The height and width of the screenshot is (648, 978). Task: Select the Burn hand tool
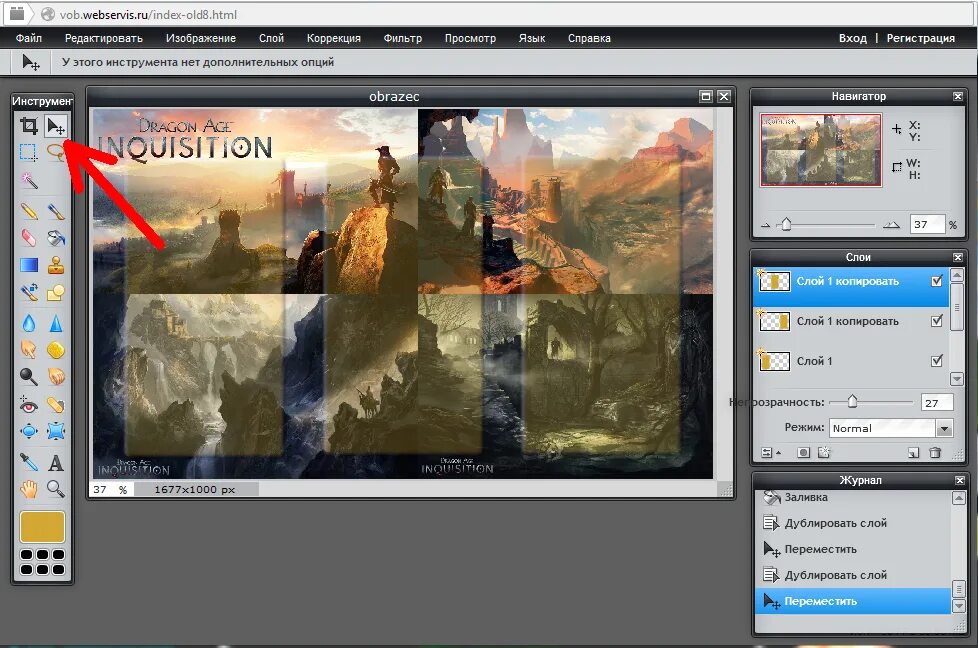56,376
